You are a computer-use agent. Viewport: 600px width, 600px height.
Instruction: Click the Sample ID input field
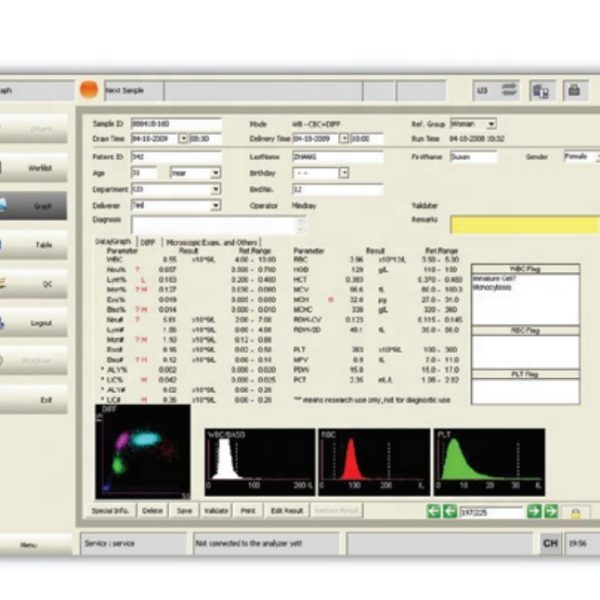click(176, 124)
